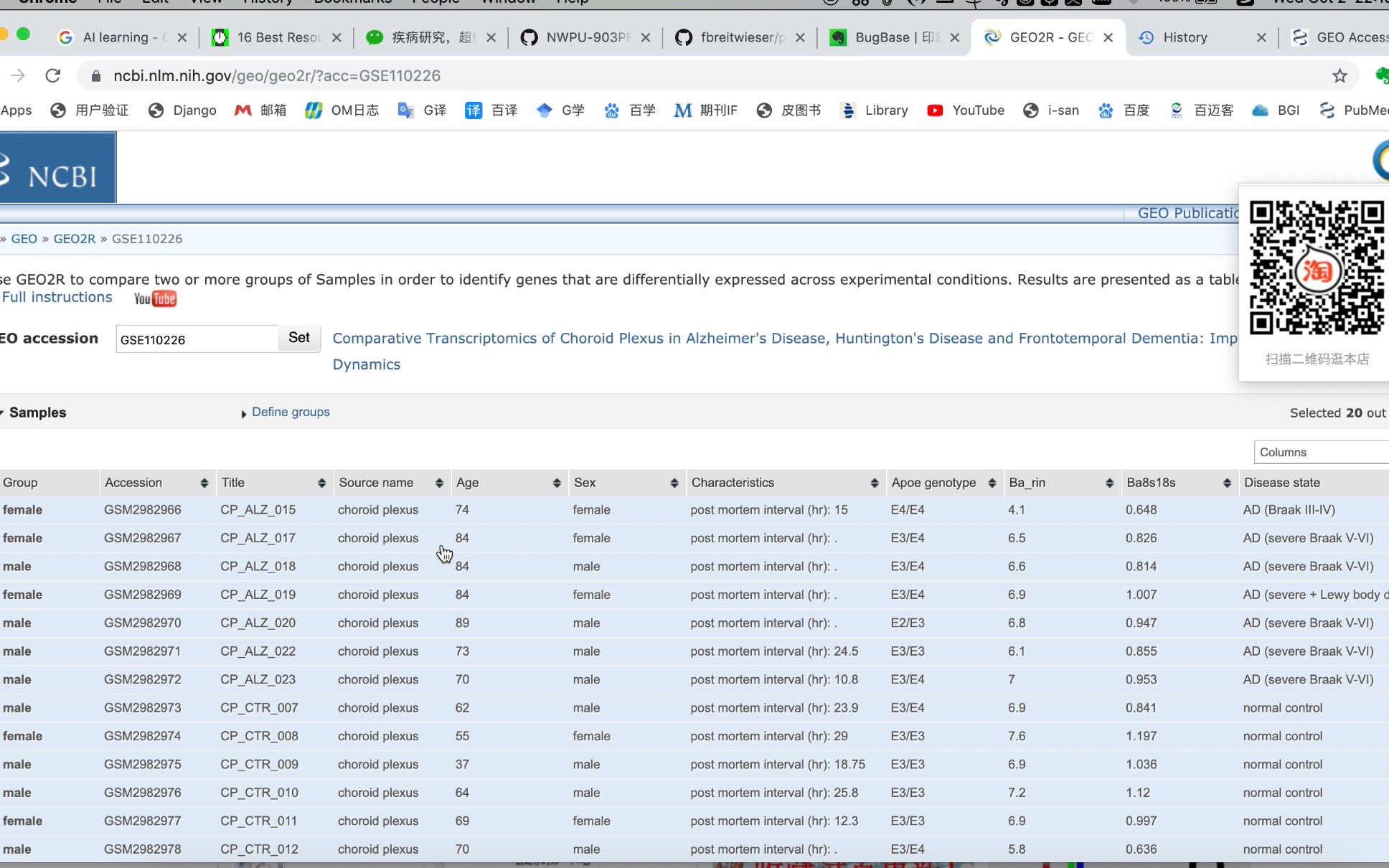1389x868 pixels.
Task: Click the forward navigation arrow
Action: 18,75
